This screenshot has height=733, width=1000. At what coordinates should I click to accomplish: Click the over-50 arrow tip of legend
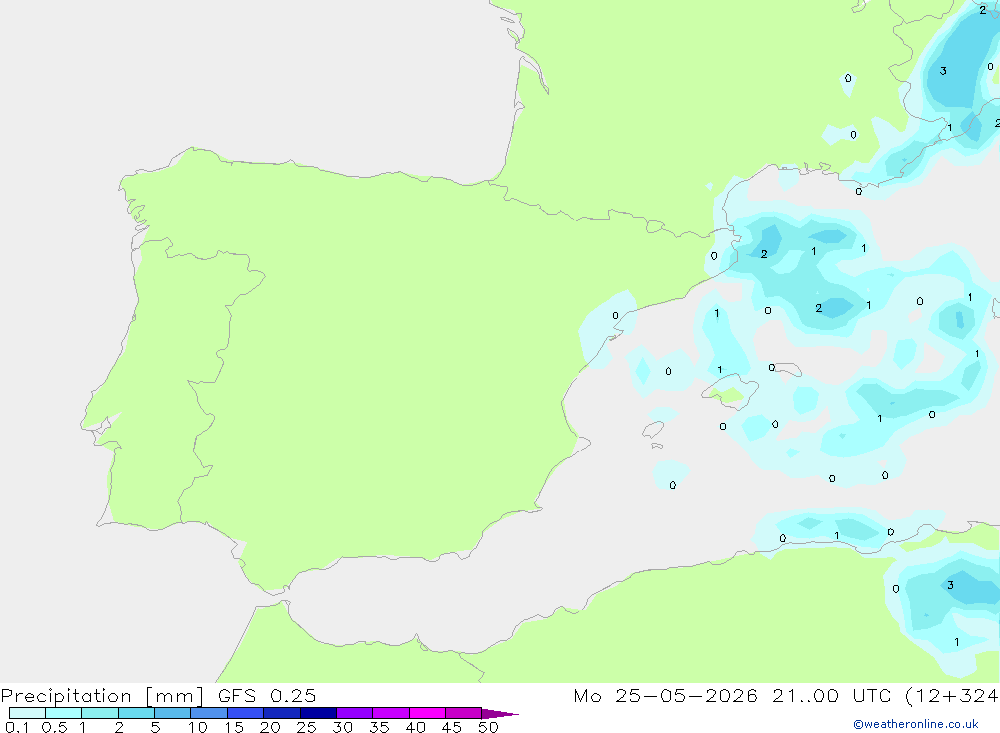click(x=500, y=714)
